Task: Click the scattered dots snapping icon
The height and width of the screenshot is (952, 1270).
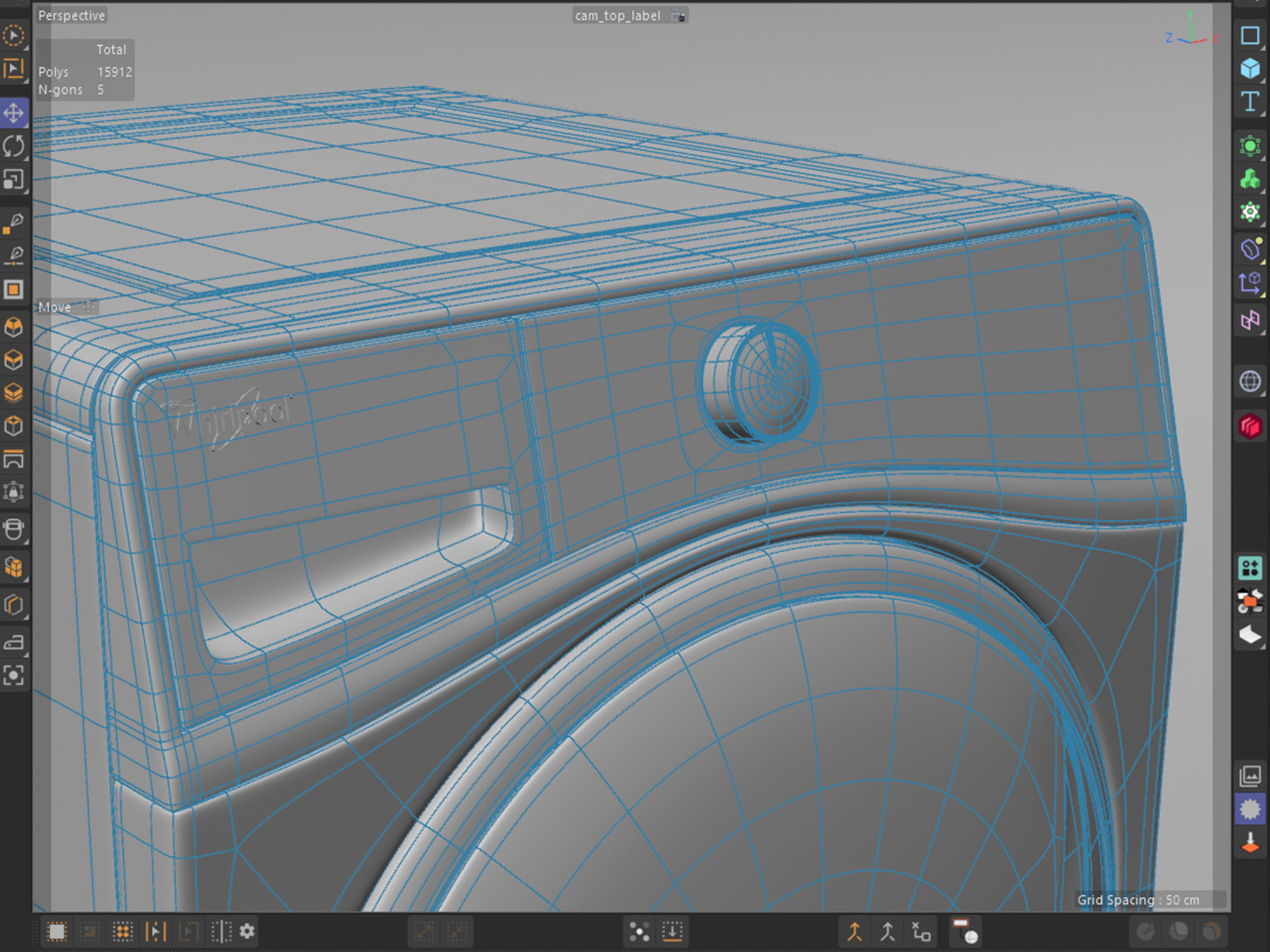Action: pyautogui.click(x=639, y=932)
